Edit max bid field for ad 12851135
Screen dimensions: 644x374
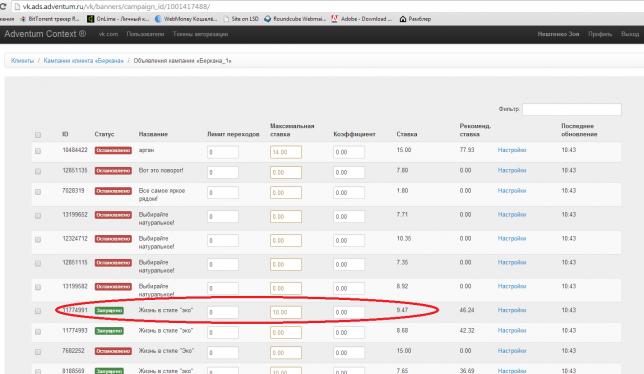(x=286, y=172)
